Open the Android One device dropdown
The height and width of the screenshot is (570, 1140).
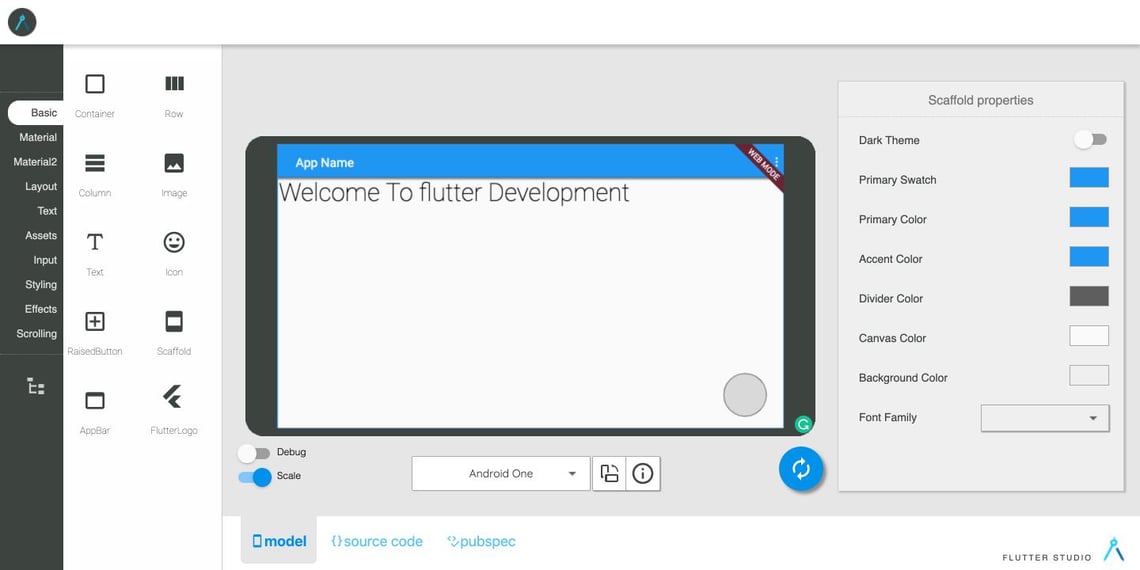pos(501,473)
